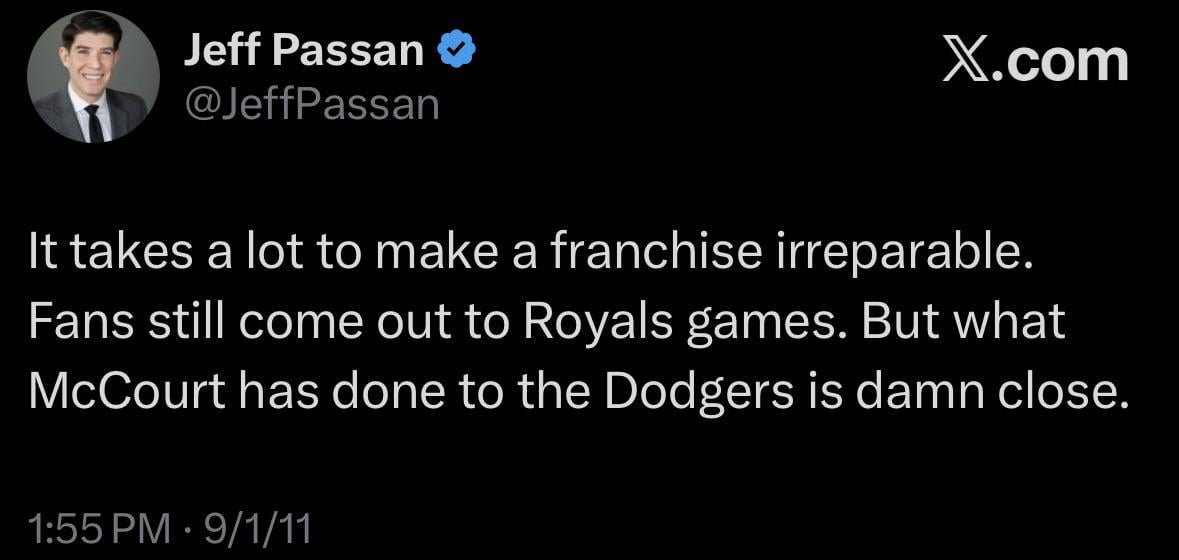Click the 1:55 PM timestamp
1179x560 pixels.
[x=99, y=527]
